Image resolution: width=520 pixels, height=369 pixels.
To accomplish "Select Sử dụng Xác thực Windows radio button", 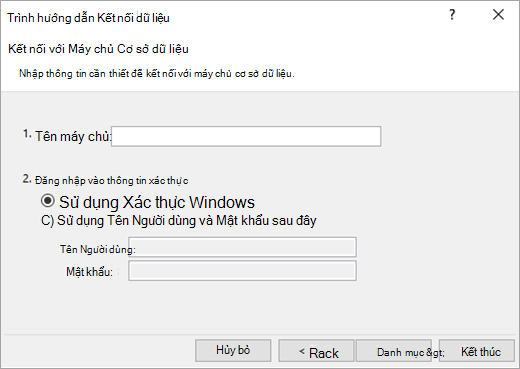I will [x=48, y=201].
